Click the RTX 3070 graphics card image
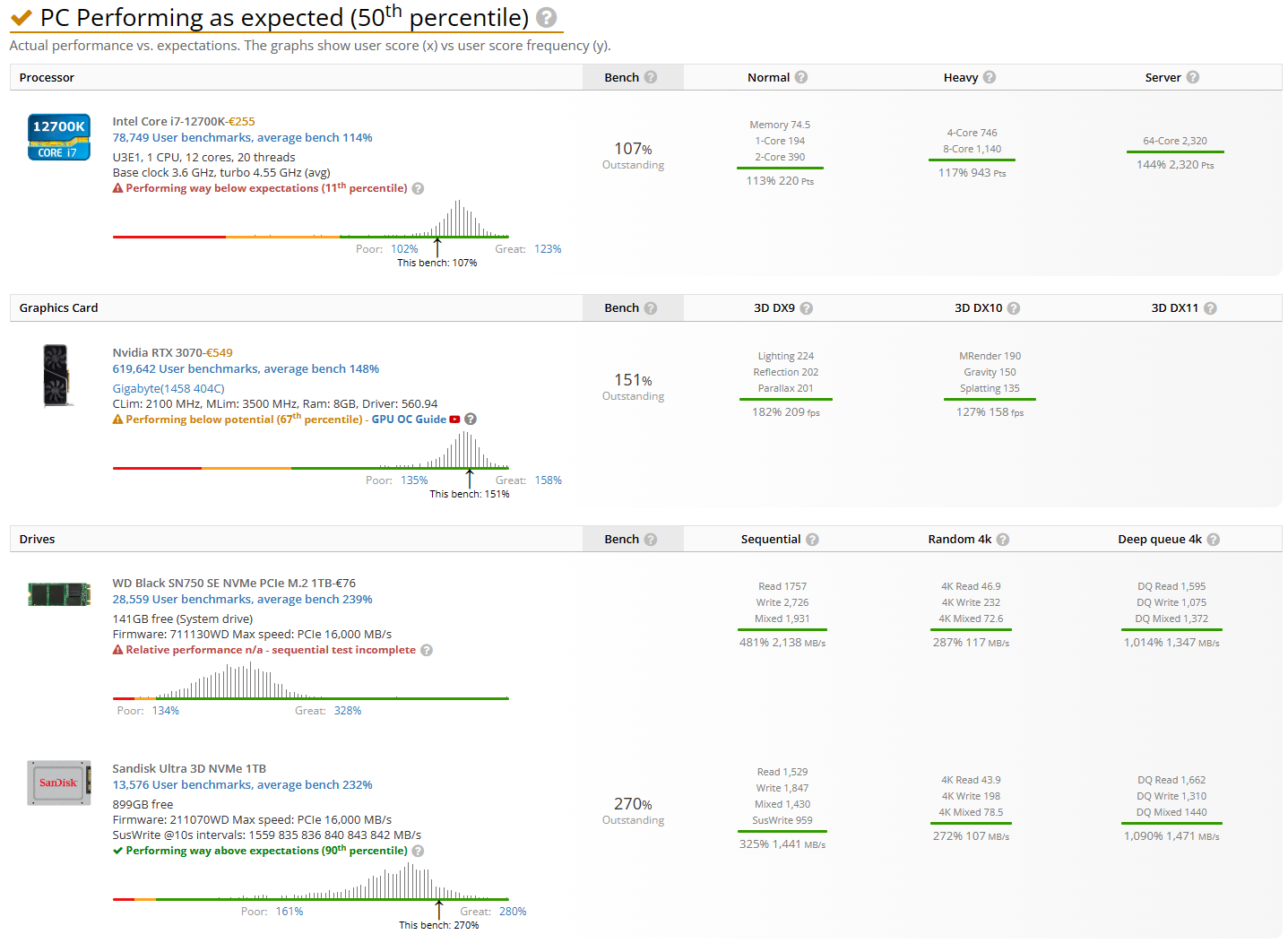Viewport: 1288px width, 943px height. 56,376
